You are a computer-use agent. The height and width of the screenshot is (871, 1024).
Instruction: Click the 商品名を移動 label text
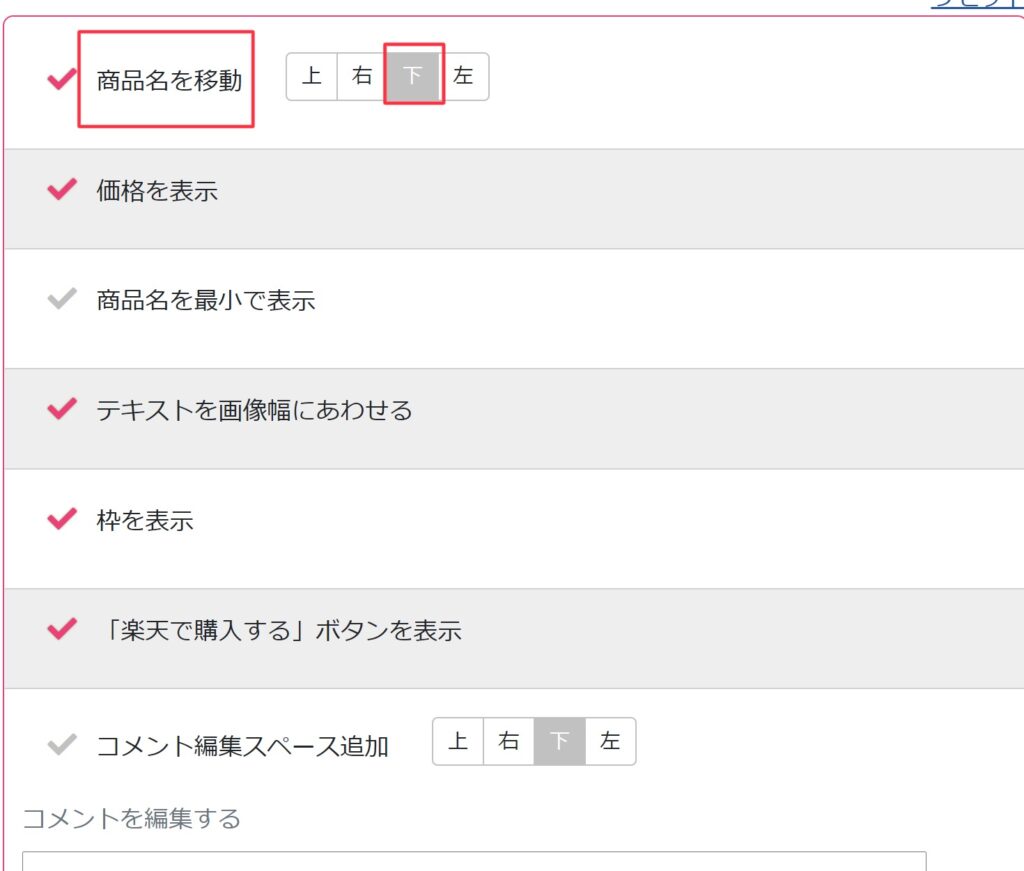pyautogui.click(x=169, y=80)
